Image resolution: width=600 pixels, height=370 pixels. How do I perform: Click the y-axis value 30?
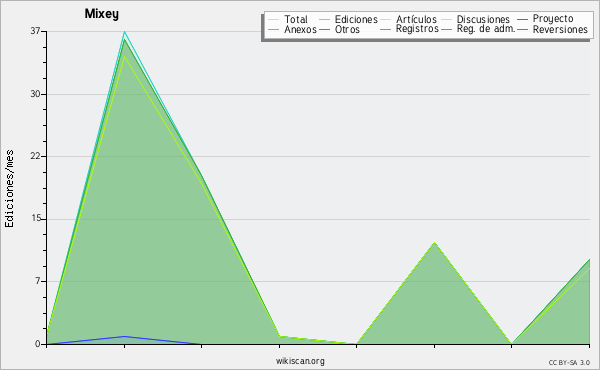tap(36, 94)
